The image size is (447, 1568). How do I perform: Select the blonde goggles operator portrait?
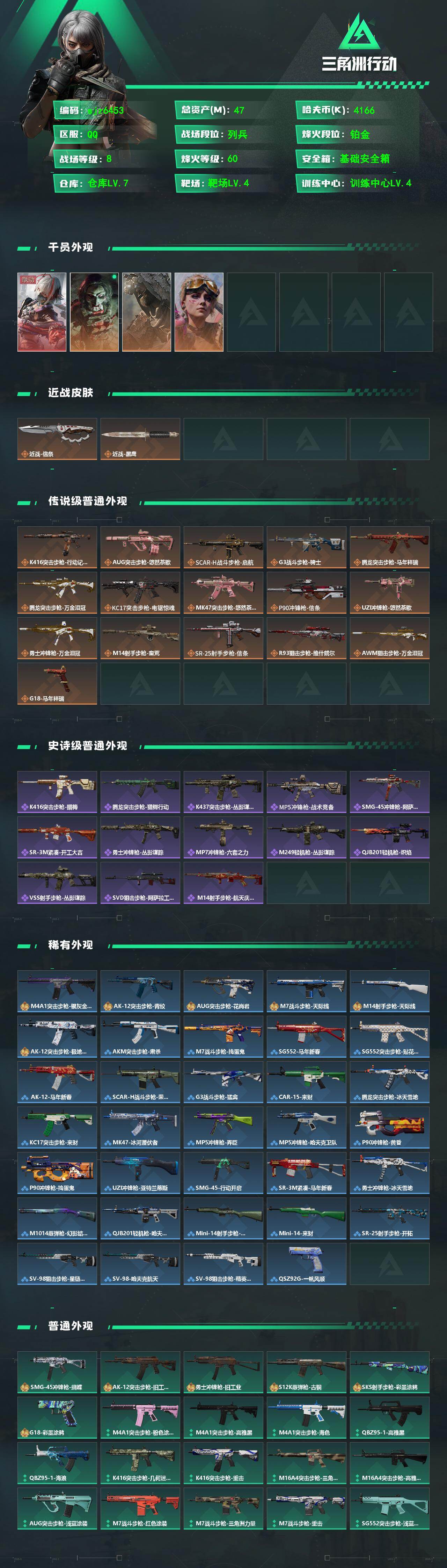[199, 312]
